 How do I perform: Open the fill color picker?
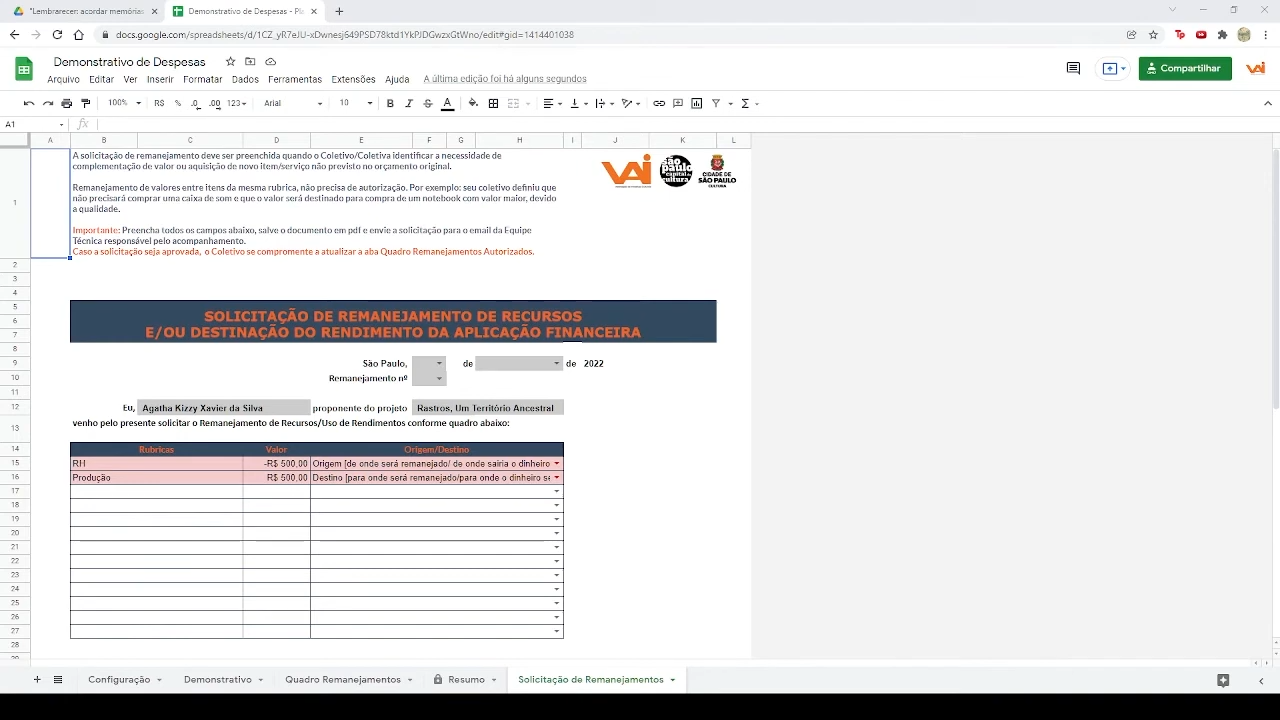point(473,103)
